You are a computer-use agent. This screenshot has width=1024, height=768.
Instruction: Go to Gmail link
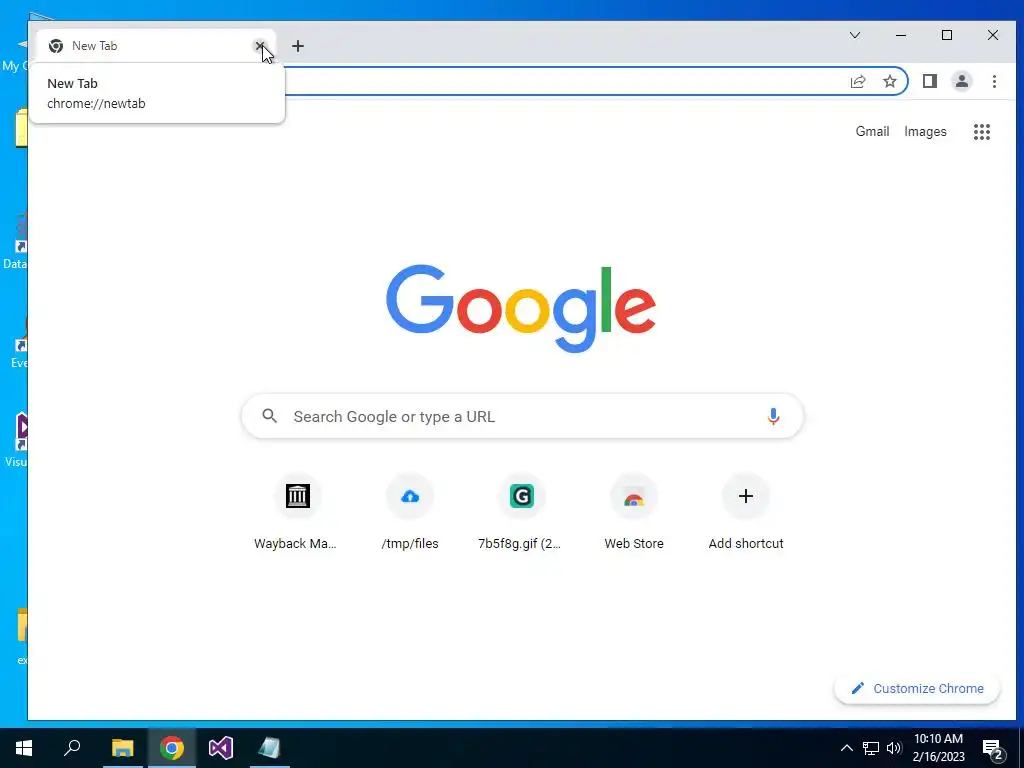[872, 131]
